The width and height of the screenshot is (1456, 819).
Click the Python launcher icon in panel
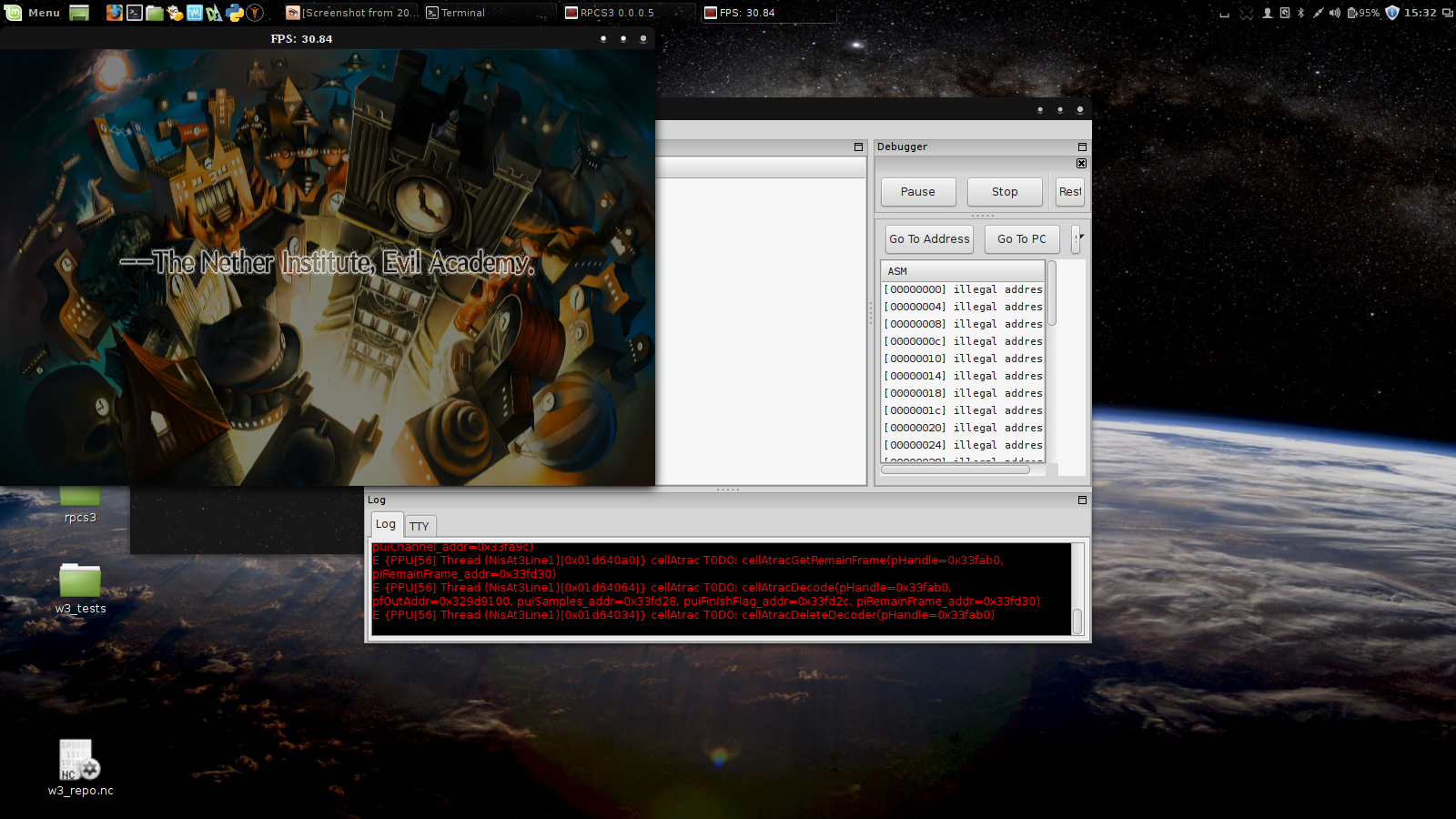point(235,13)
